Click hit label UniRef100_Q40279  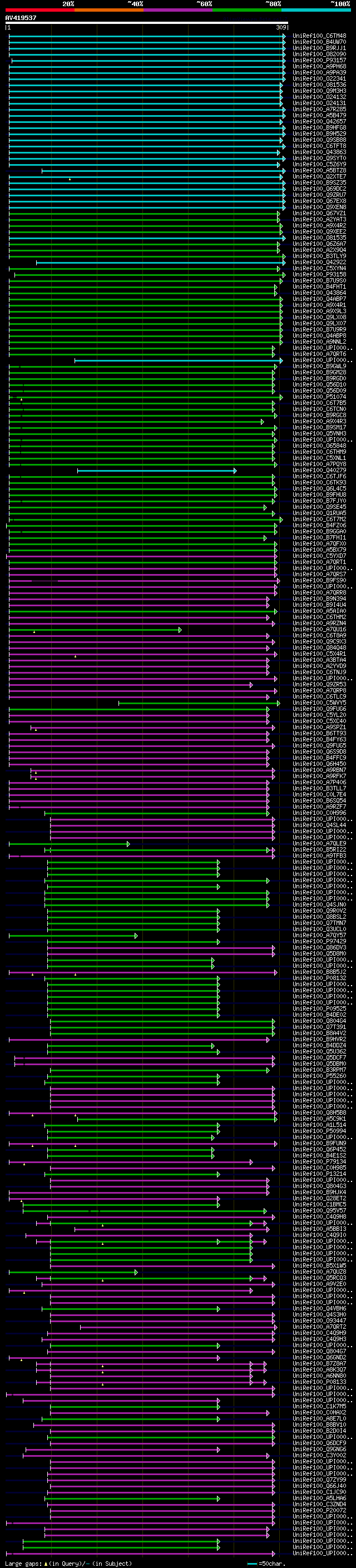click(319, 471)
